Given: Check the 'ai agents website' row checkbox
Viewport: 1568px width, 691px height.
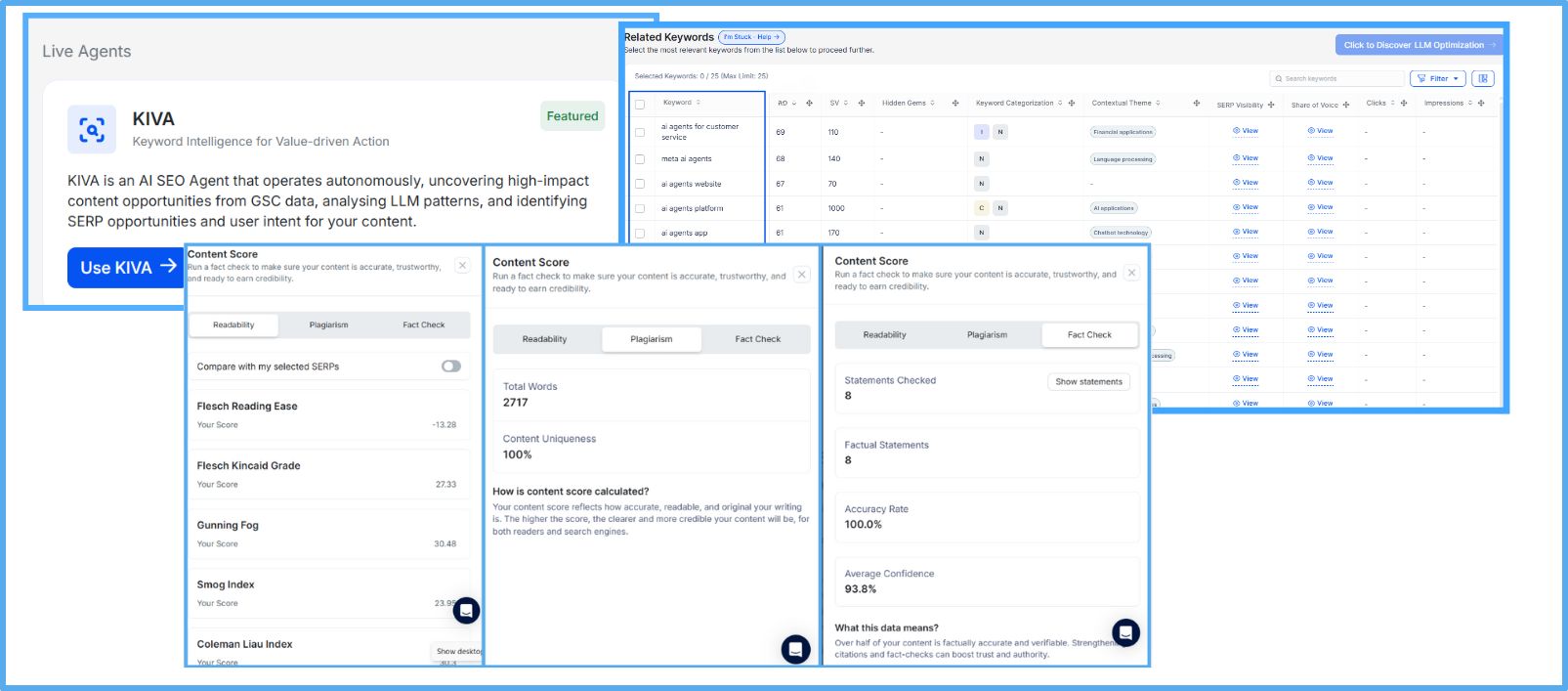Looking at the screenshot, I should coord(640,184).
